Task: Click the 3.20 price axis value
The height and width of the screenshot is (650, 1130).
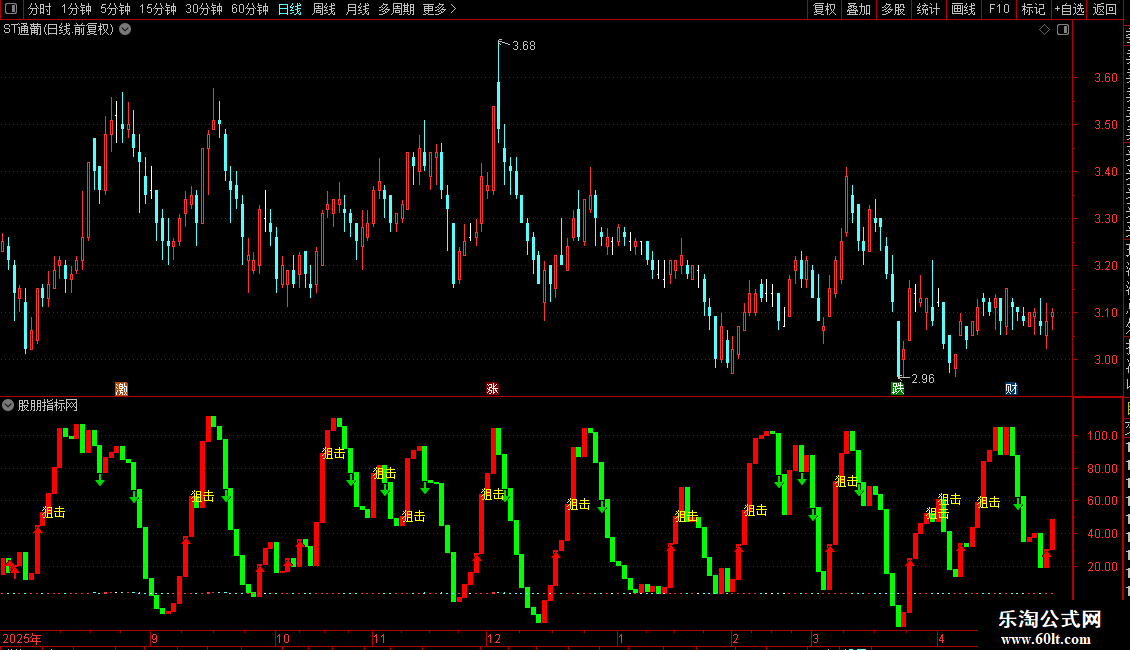Action: (1105, 266)
